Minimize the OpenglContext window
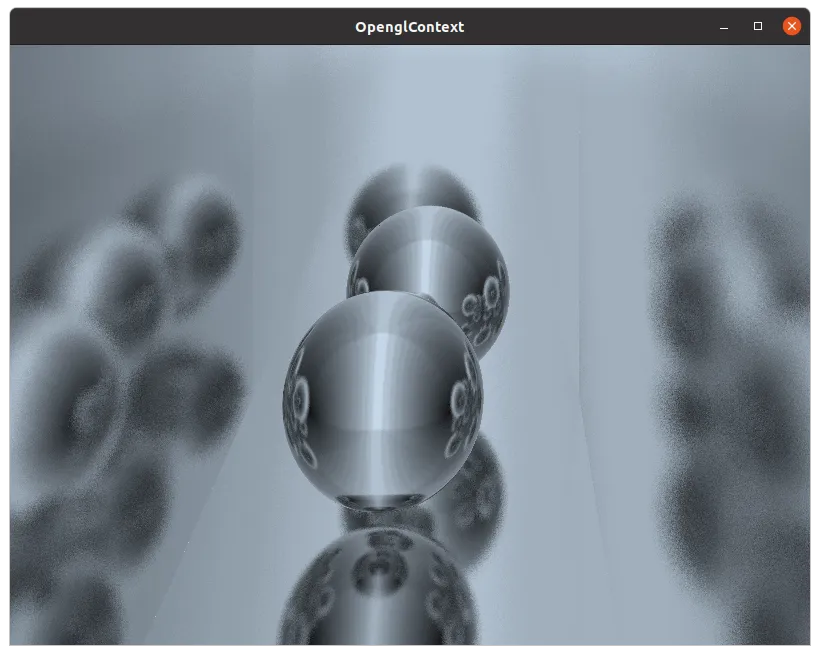 click(x=724, y=27)
